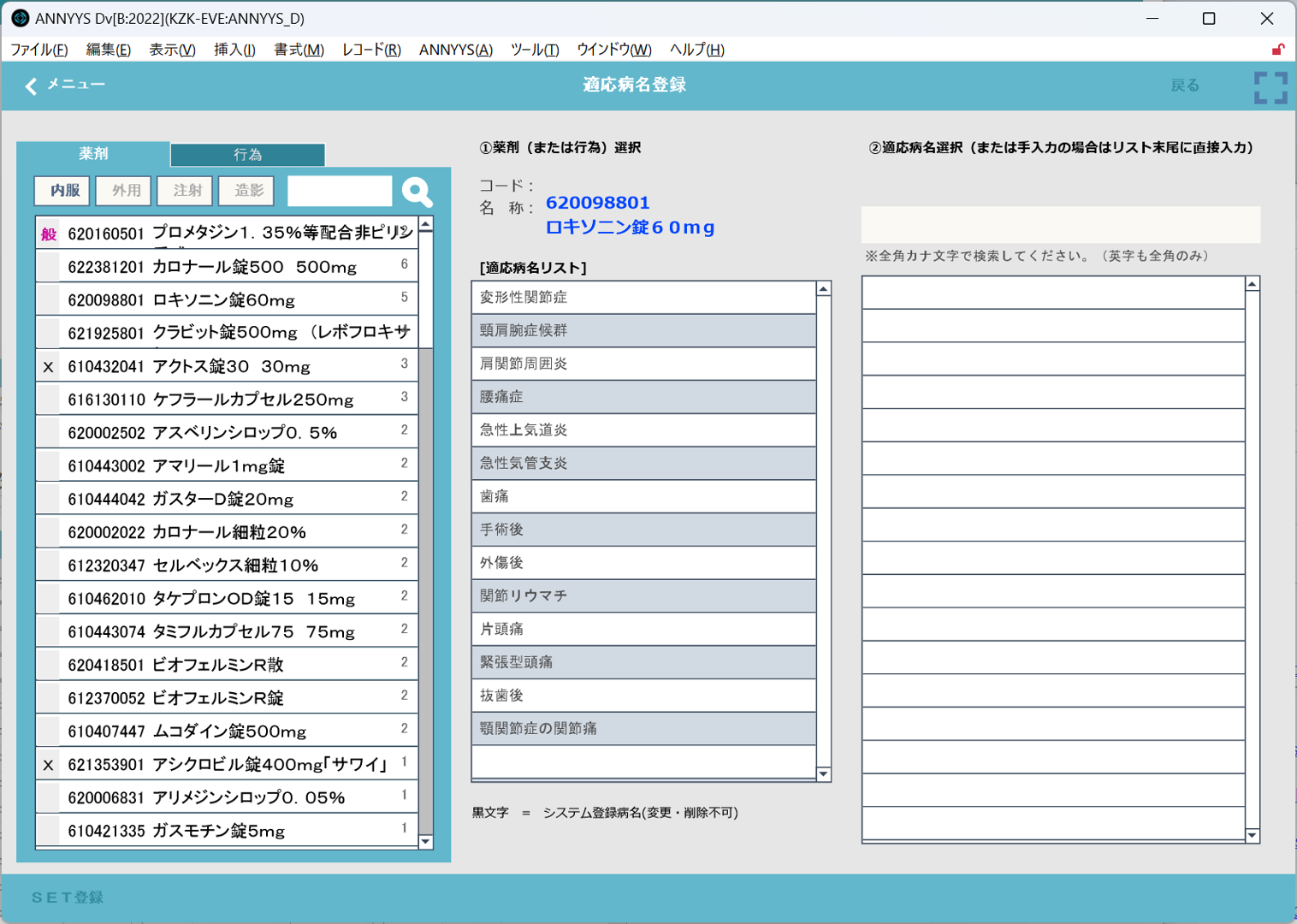Select drug row 610443074 タミフルカプセル75
This screenshot has width=1297, height=924.
pyautogui.click(x=227, y=632)
